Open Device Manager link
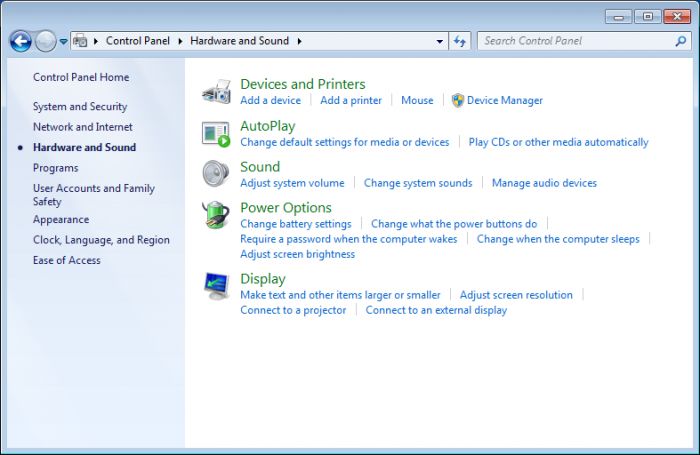Image resolution: width=700 pixels, height=455 pixels. tap(504, 100)
